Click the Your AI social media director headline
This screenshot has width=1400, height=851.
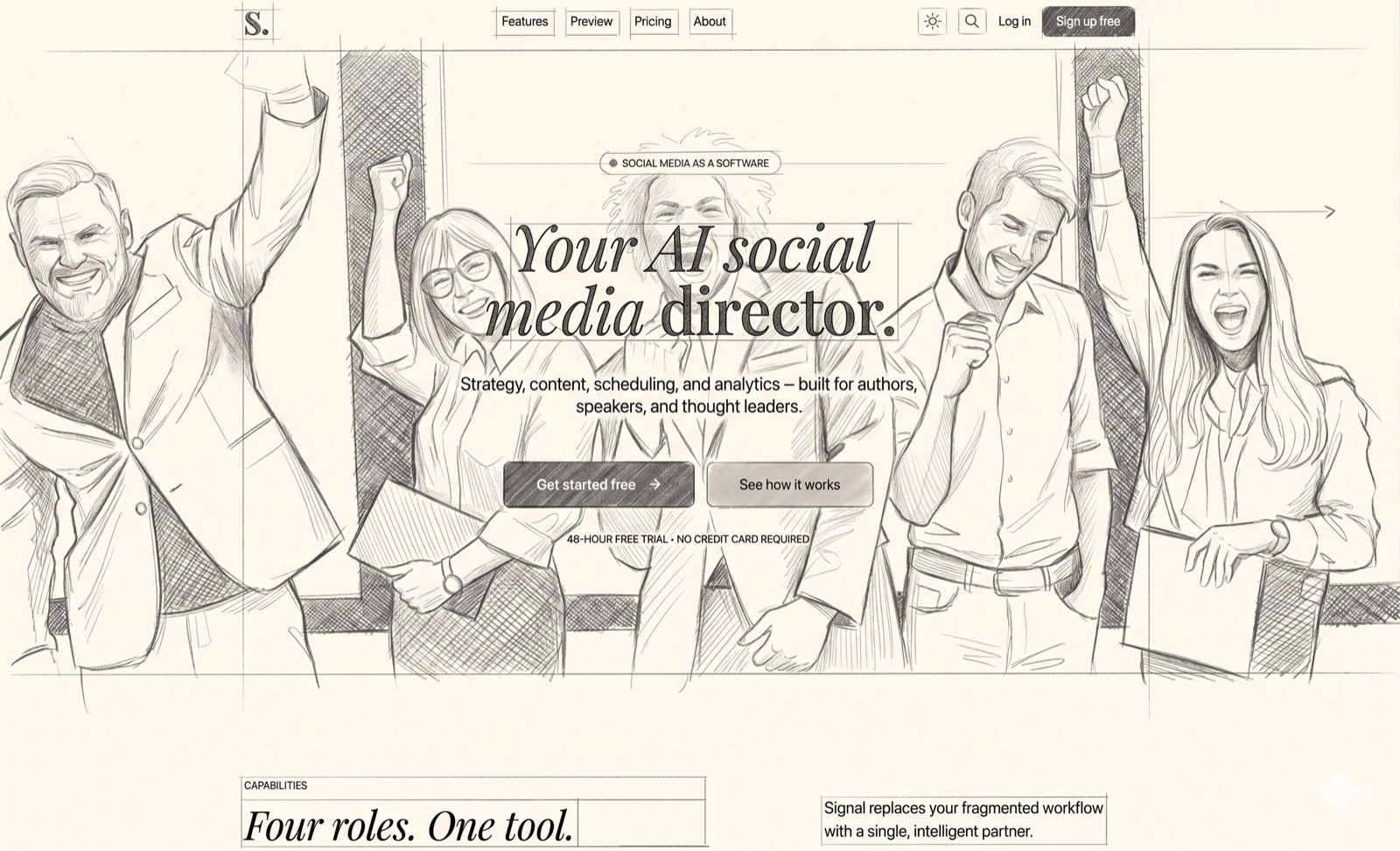click(691, 280)
